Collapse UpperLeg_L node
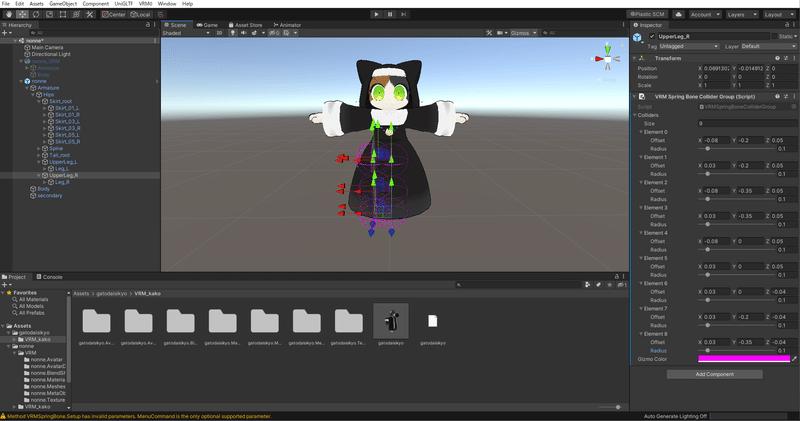This screenshot has height=421, width=800. coord(39,162)
